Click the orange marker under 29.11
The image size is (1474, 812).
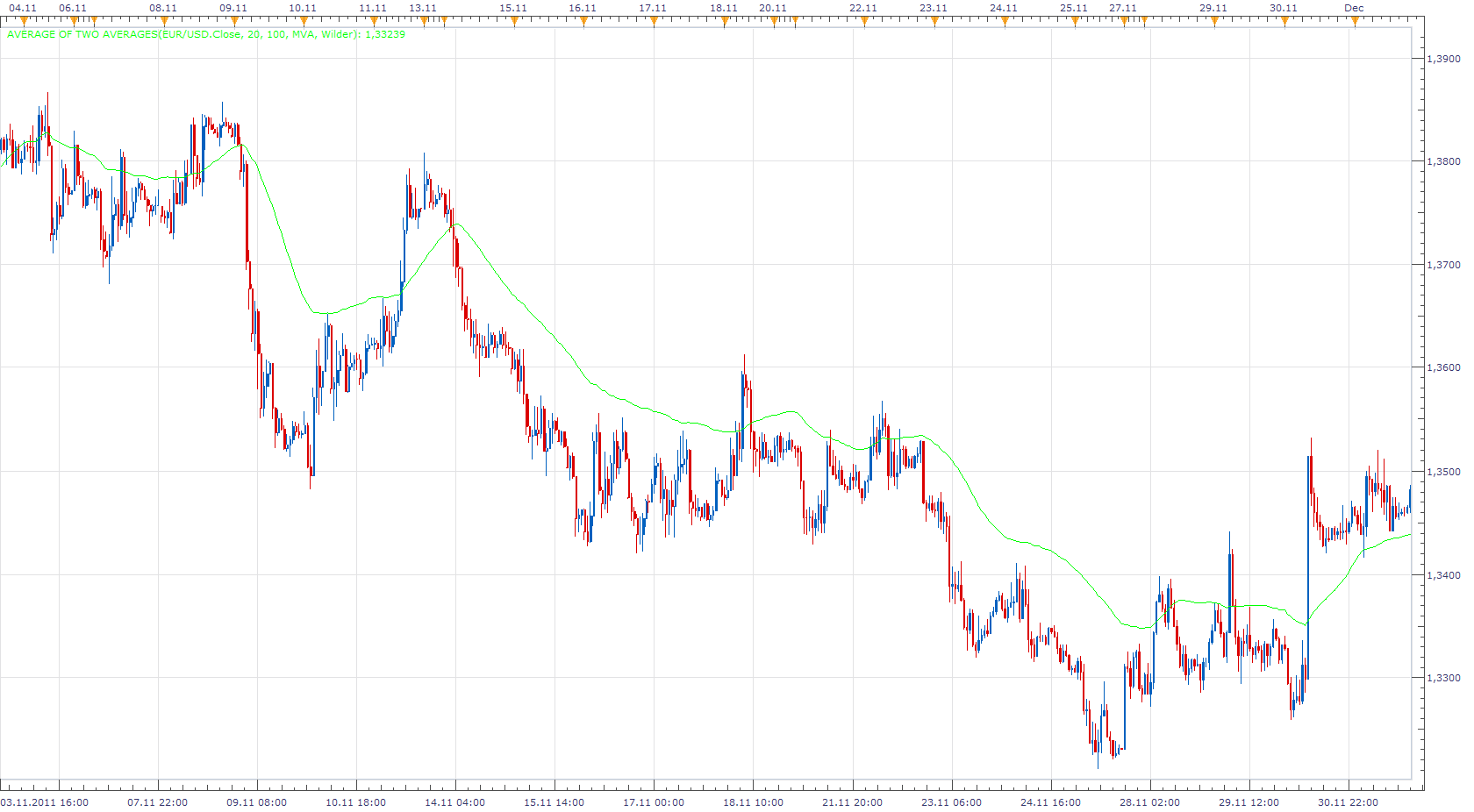click(x=1214, y=21)
